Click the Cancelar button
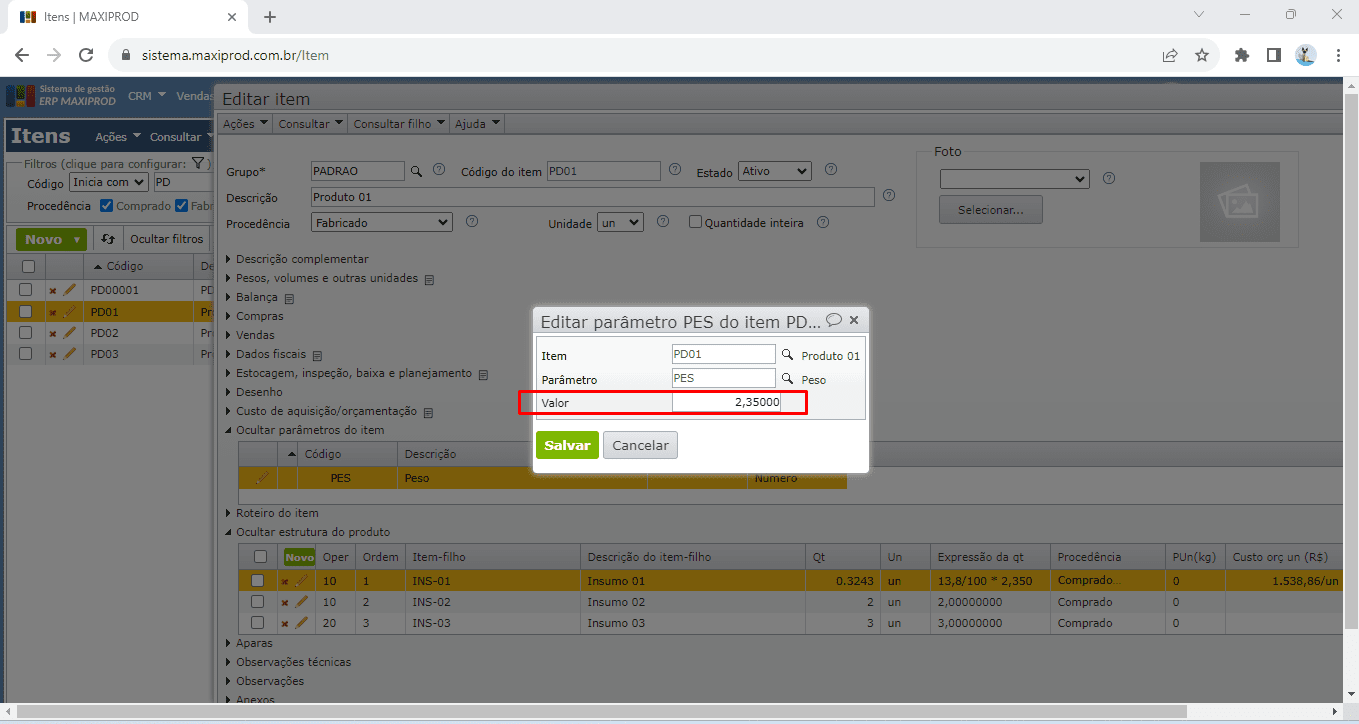Screen dimensions: 1359x724 pyautogui.click(x=640, y=445)
